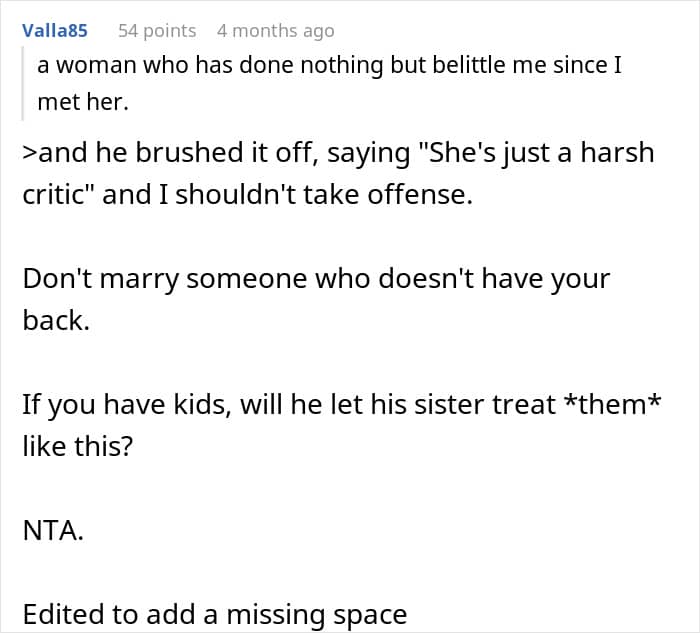
Task: Click the line starting '>and he brushed it off'
Action: (338, 153)
